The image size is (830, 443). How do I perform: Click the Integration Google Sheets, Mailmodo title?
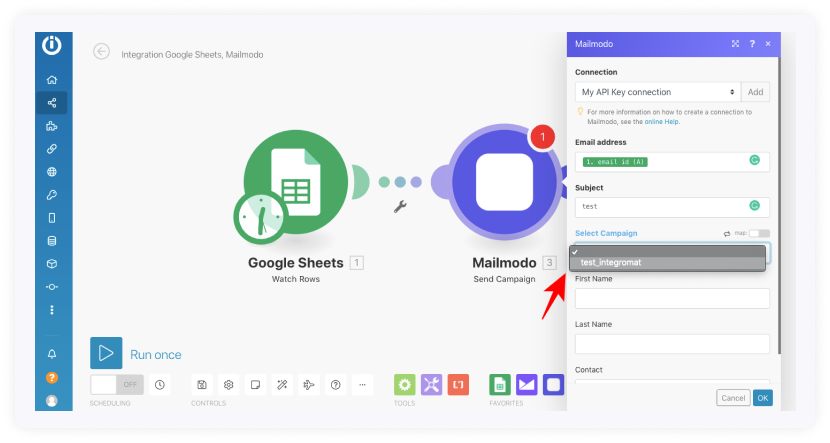[192, 55]
